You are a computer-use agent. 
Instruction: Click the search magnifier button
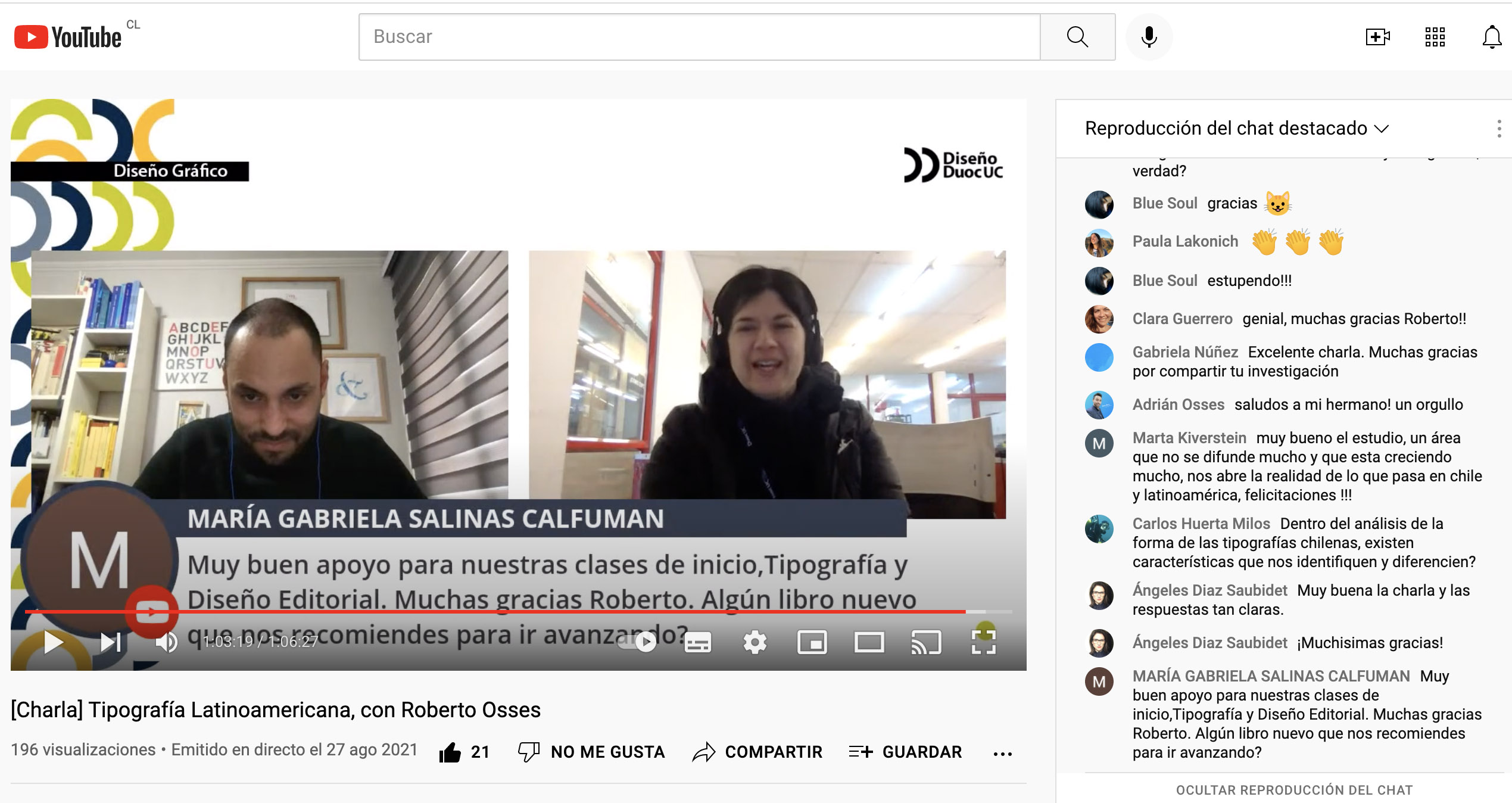pos(1077,37)
